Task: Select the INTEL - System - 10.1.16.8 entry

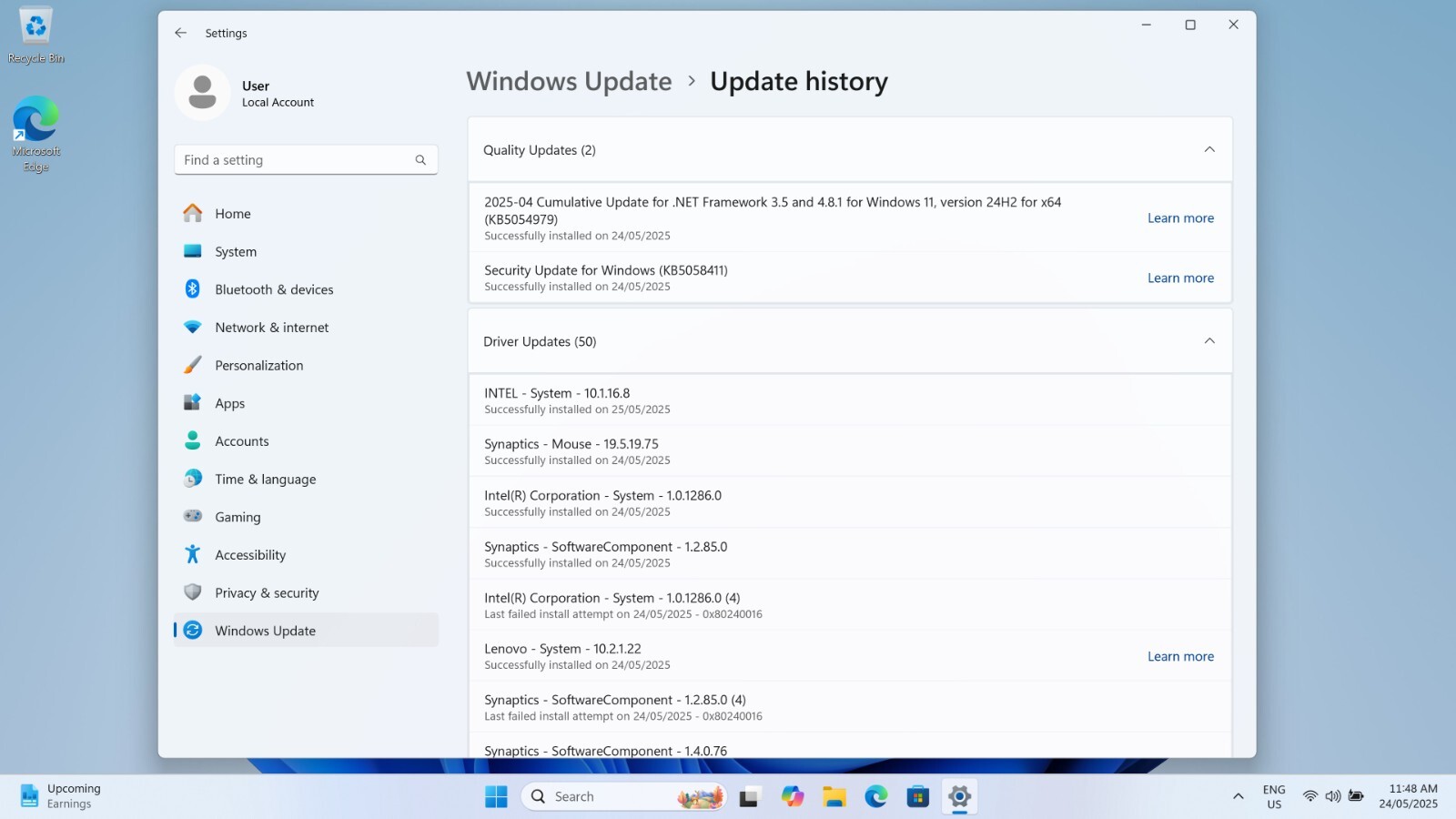Action: [x=850, y=400]
